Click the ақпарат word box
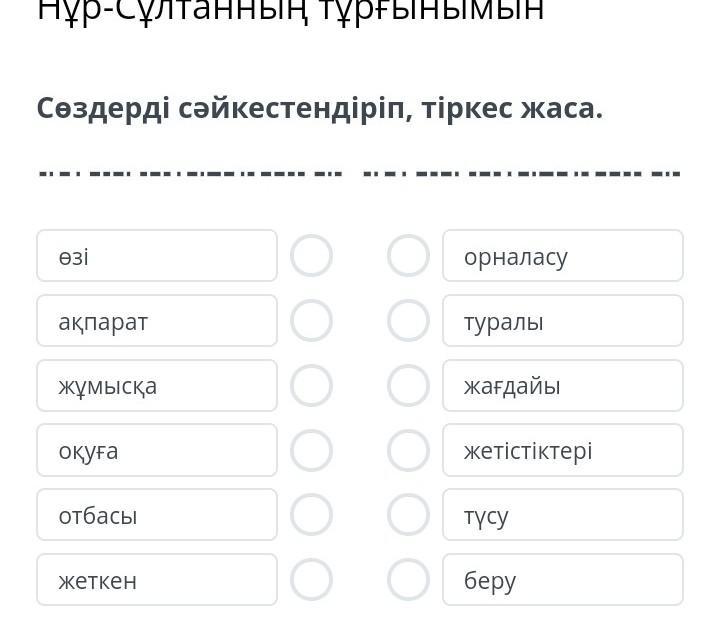 pos(157,321)
